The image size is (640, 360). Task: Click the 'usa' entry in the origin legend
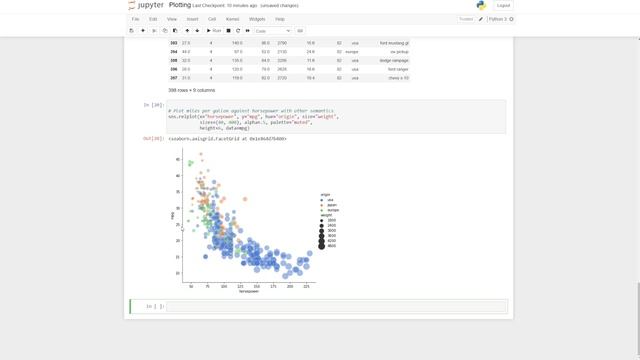(330, 200)
